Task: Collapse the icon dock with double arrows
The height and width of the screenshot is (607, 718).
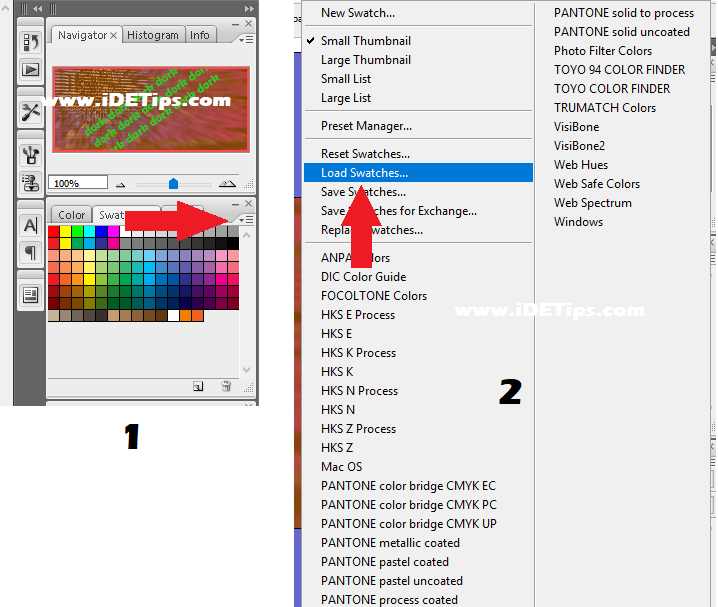Action: pyautogui.click(x=38, y=8)
